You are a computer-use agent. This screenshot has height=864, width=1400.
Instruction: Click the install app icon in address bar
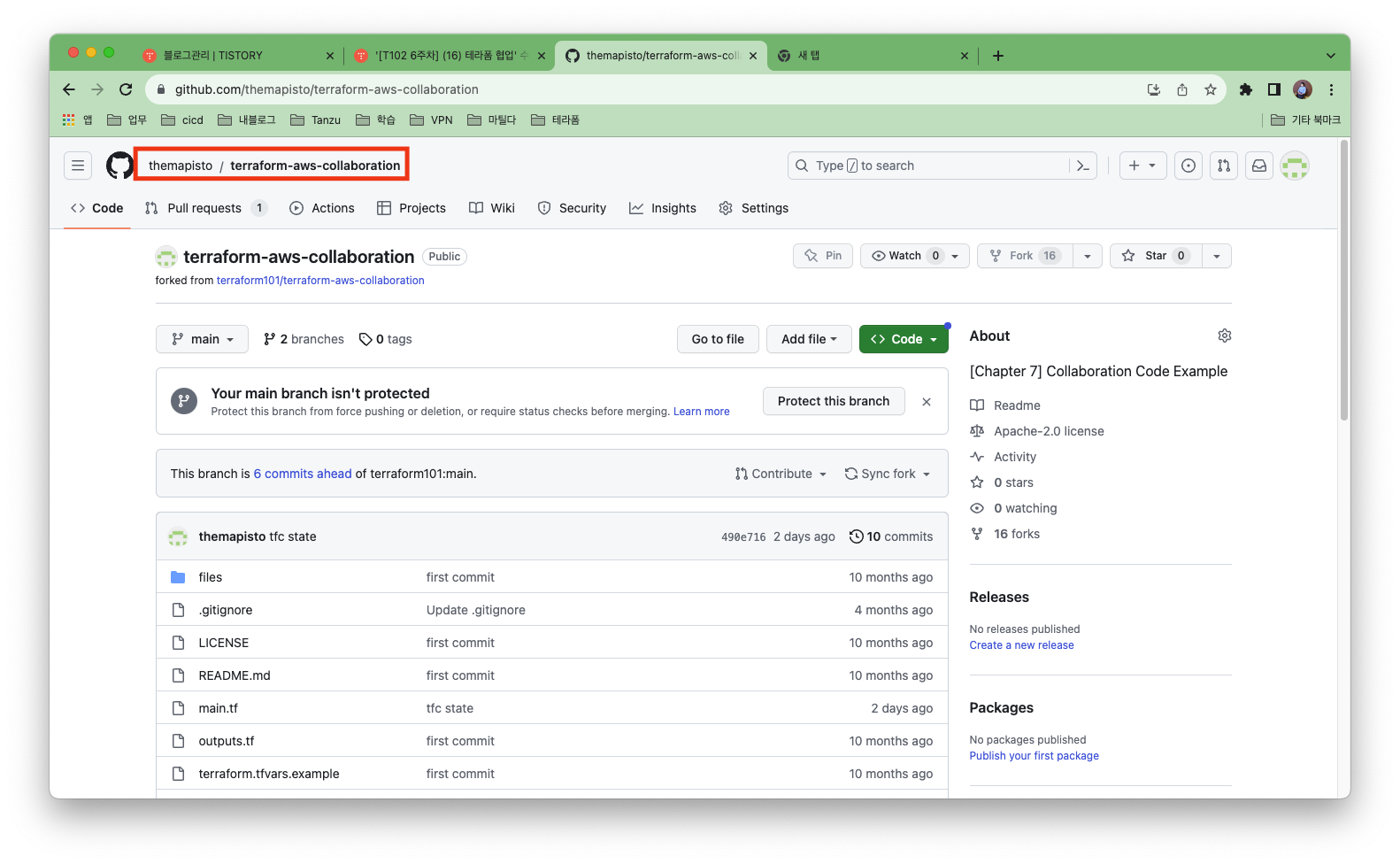1154,89
